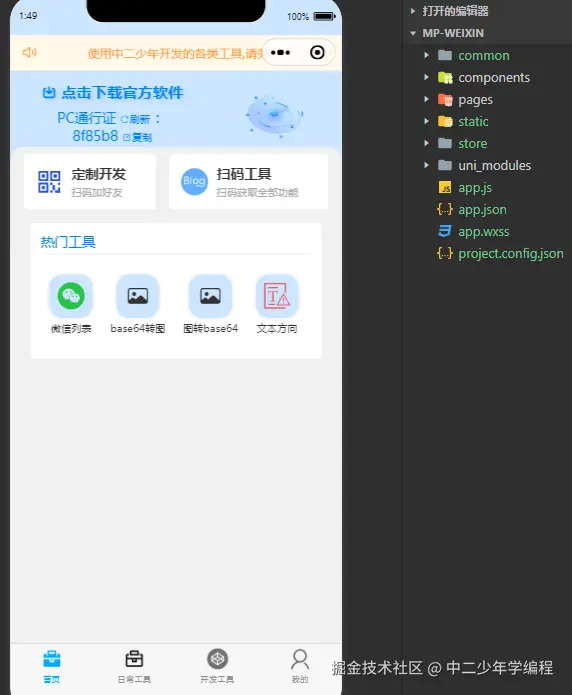This screenshot has height=695, width=572.
Task: Click the download icon beside 点击下载官方软件
Action: [49, 93]
